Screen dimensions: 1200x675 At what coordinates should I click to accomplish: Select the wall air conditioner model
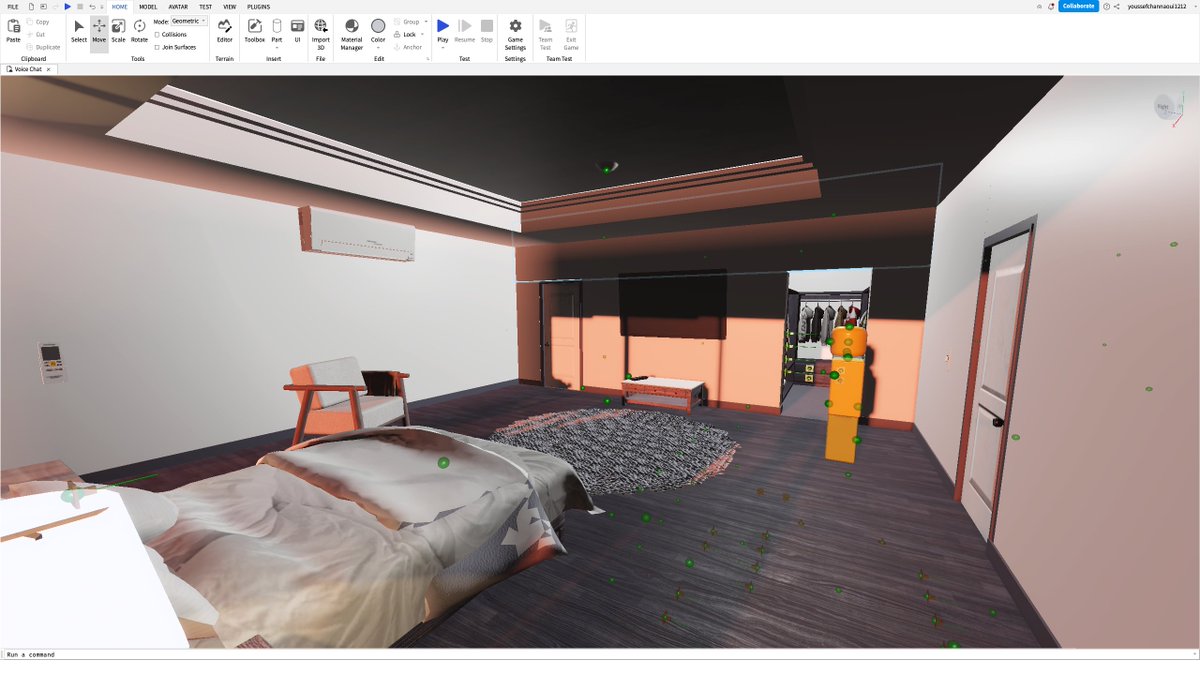(x=358, y=233)
